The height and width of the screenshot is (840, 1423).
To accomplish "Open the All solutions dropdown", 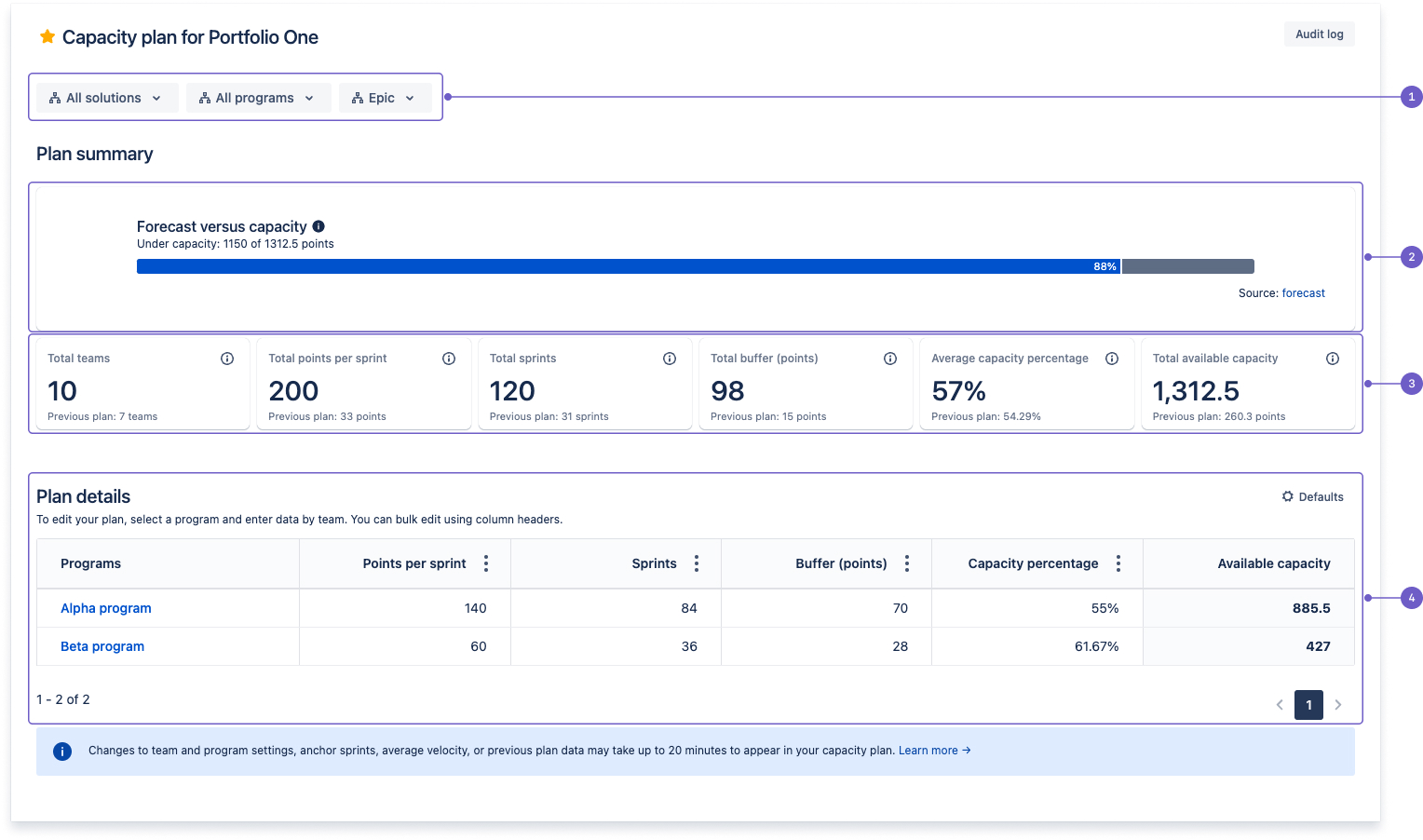I will pos(105,97).
